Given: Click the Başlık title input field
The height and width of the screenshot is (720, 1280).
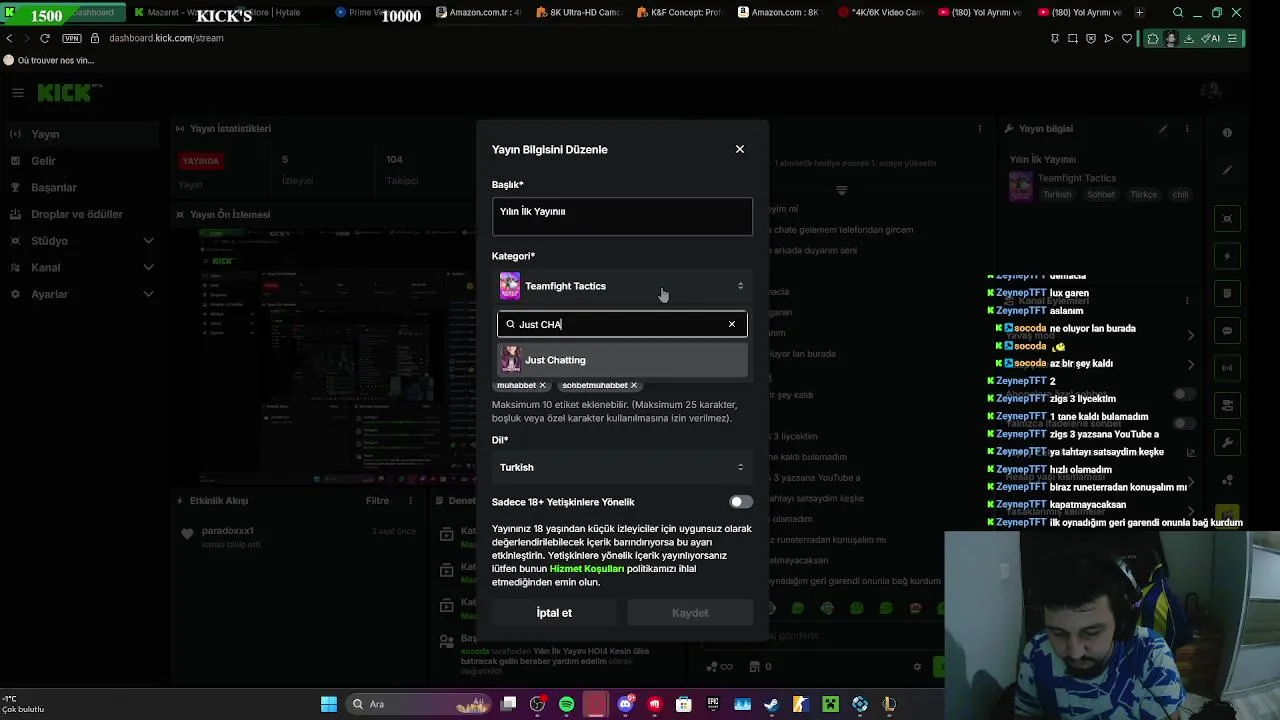Looking at the screenshot, I should click(x=622, y=217).
